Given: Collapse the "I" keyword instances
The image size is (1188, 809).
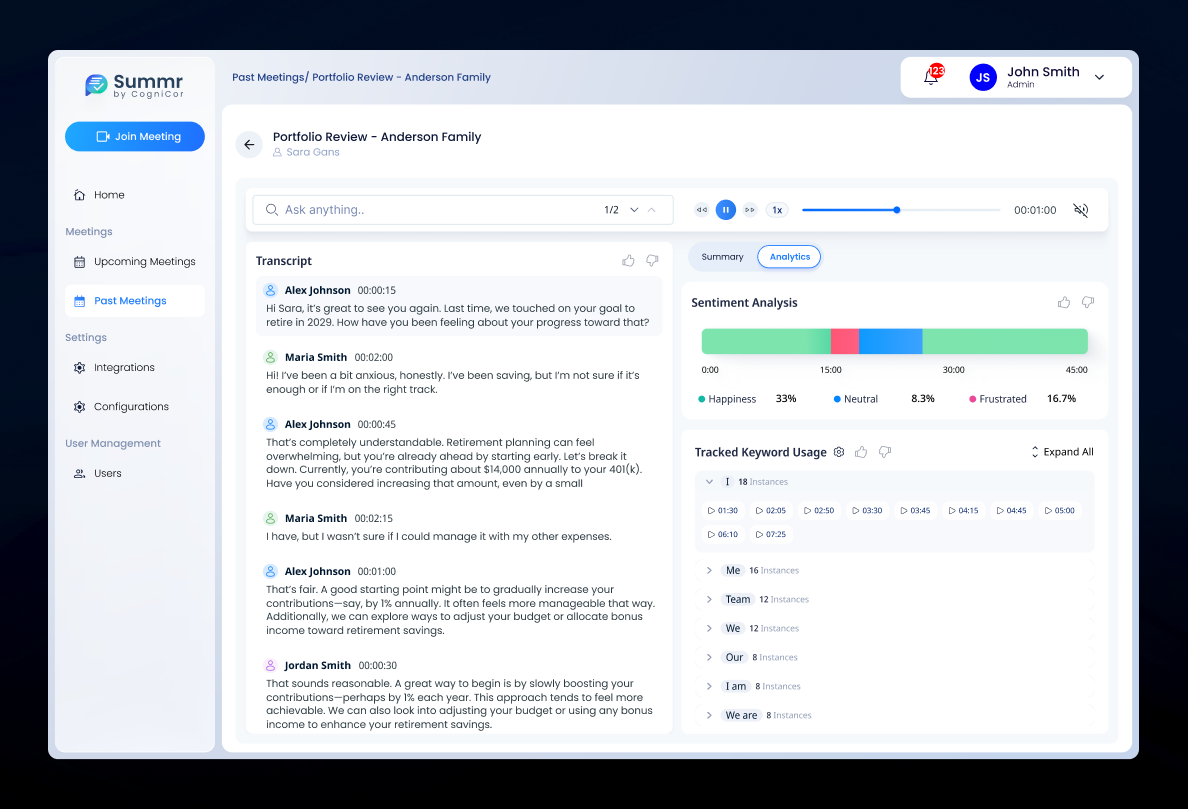Looking at the screenshot, I should 709,482.
